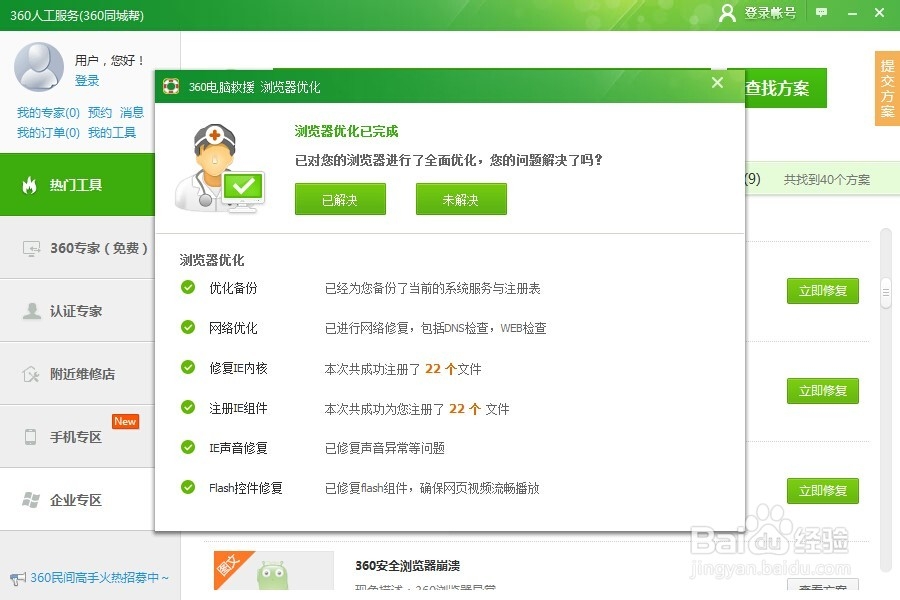Click the 修复IE内核 item label
Viewport: 900px width, 600px height.
pyautogui.click(x=238, y=368)
